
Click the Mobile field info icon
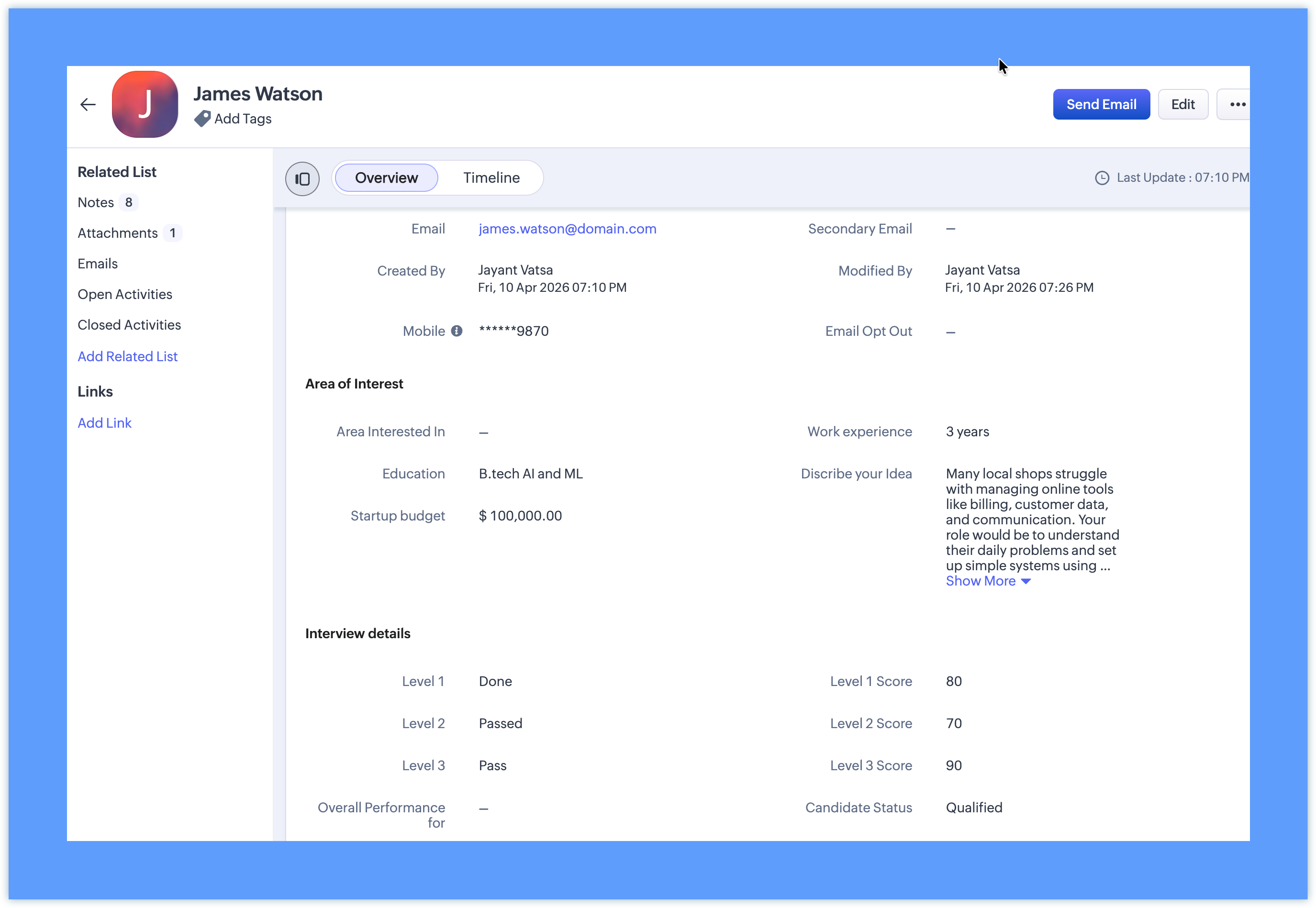(x=457, y=331)
